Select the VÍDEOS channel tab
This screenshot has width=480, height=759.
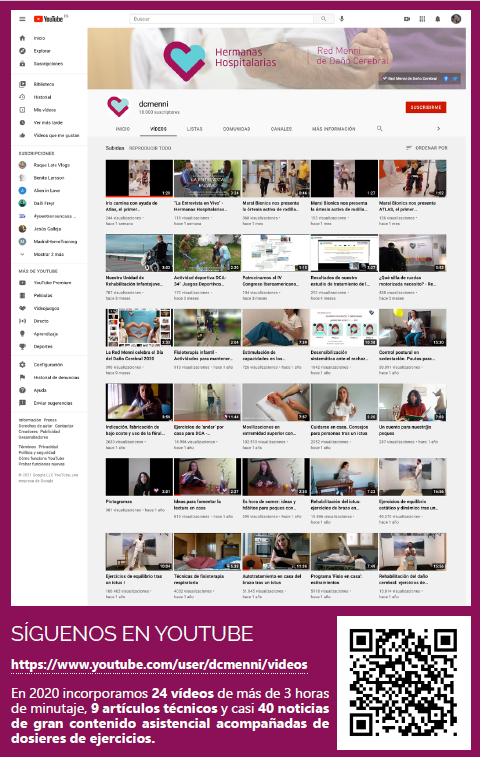tap(158, 129)
